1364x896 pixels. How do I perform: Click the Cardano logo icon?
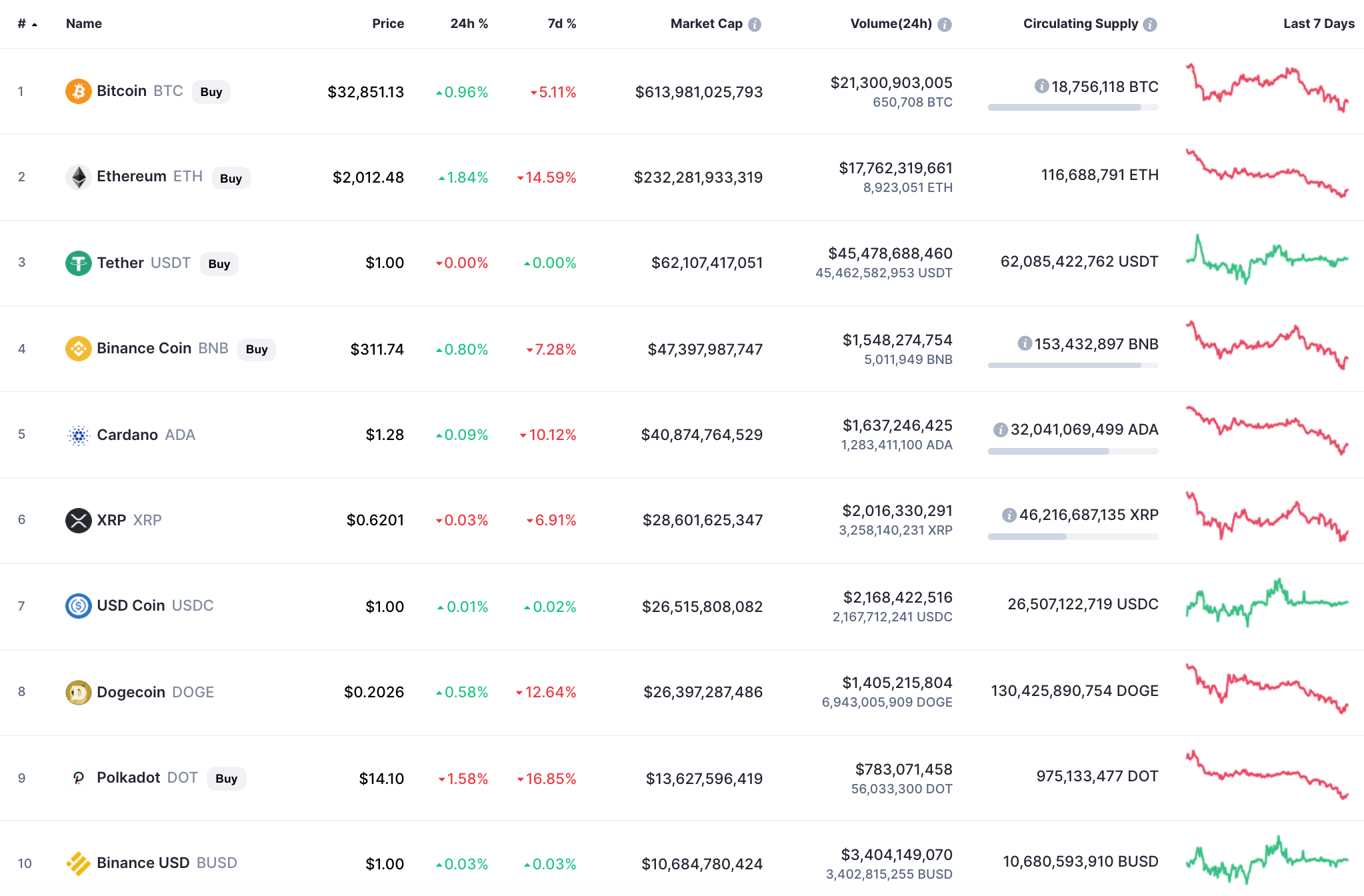[x=79, y=435]
